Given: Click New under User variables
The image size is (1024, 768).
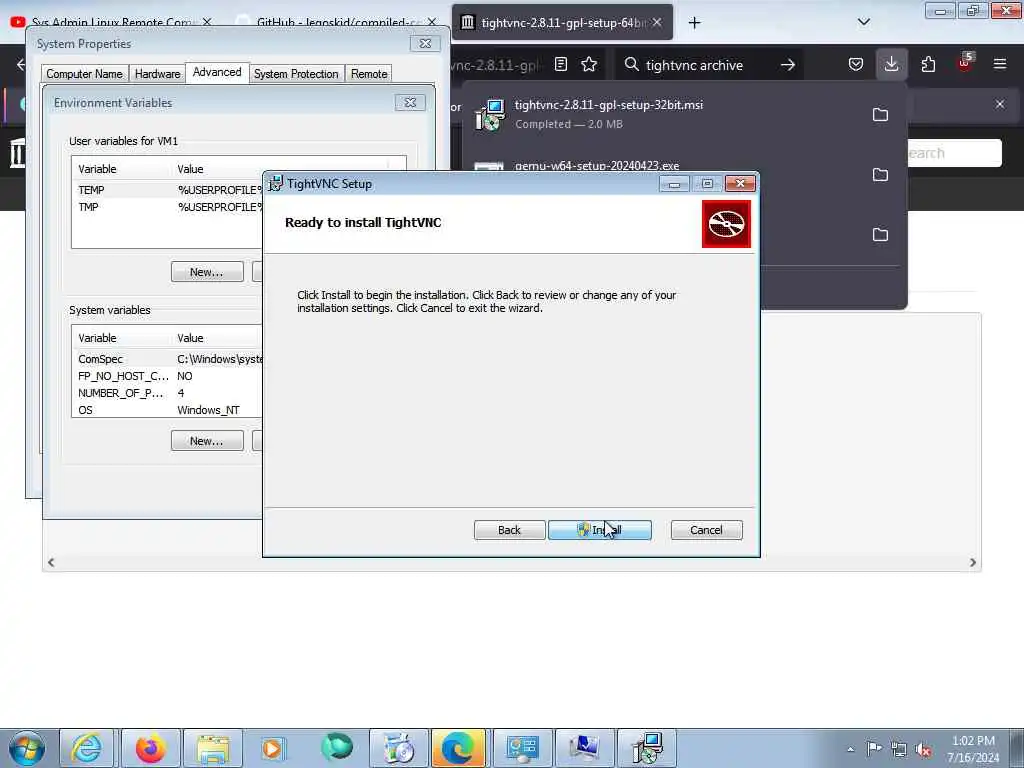Looking at the screenshot, I should click(207, 272).
